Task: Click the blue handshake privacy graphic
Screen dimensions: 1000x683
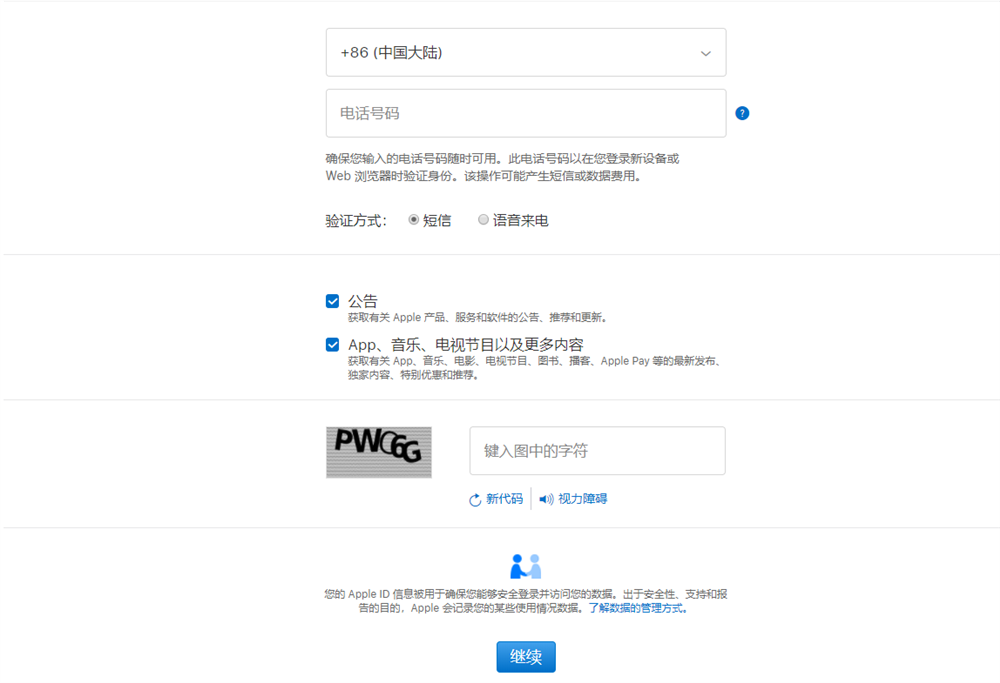Action: tap(525, 565)
